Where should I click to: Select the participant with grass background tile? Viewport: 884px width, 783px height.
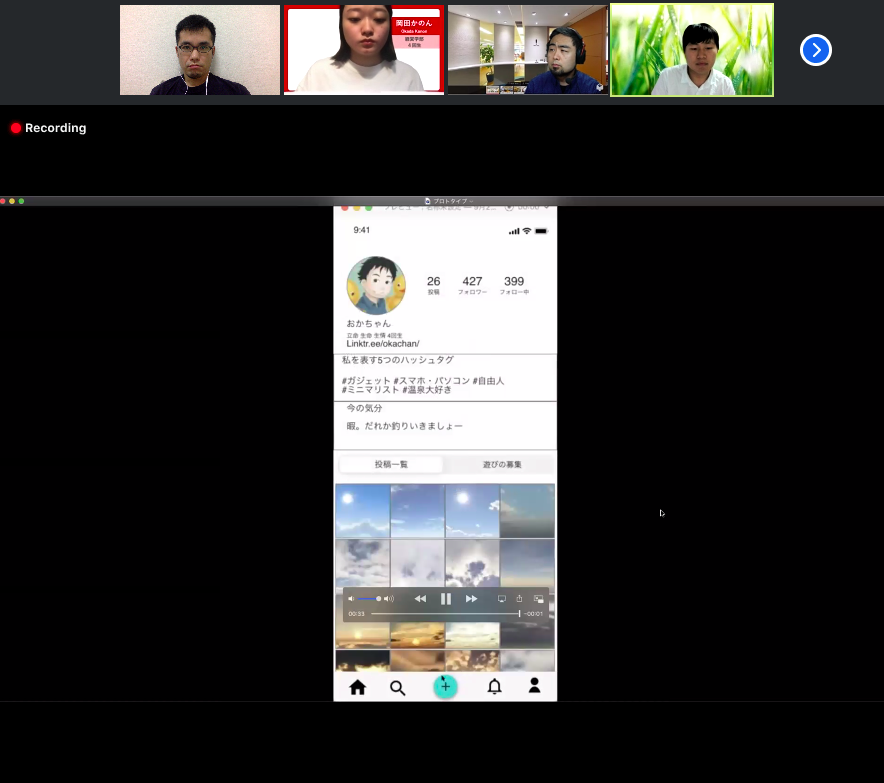(x=692, y=50)
